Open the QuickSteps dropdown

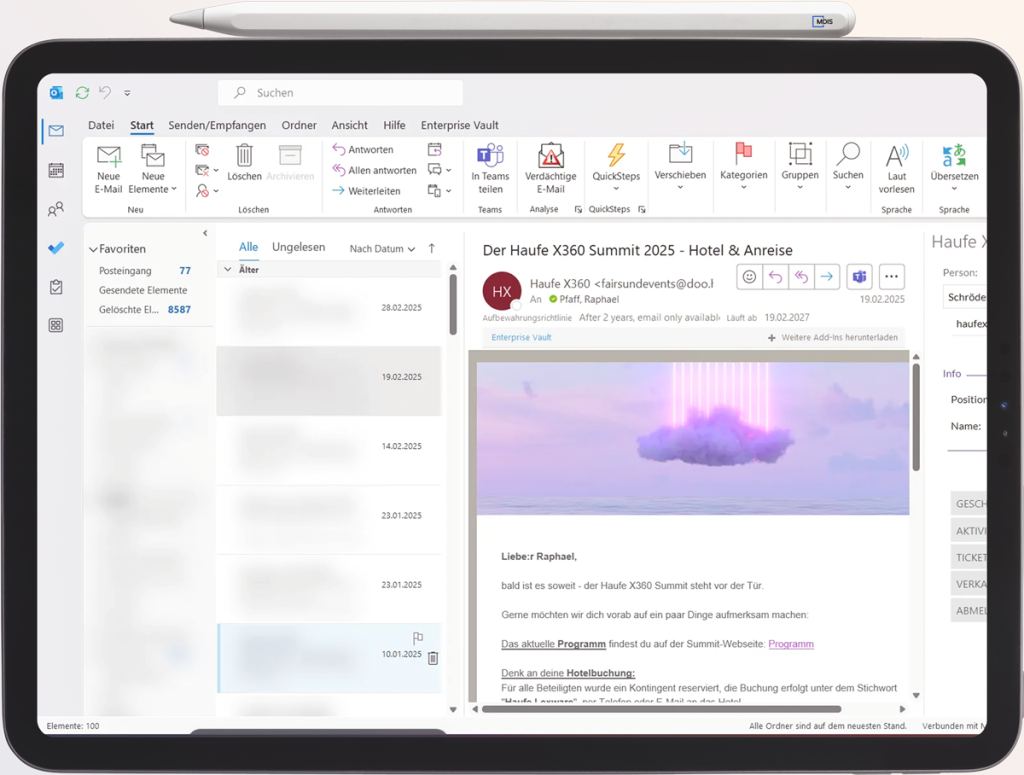coord(616,187)
